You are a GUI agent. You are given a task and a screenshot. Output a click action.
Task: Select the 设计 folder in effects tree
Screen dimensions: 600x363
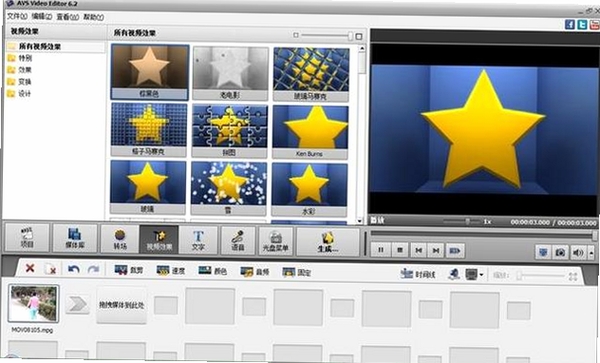click(x=24, y=93)
